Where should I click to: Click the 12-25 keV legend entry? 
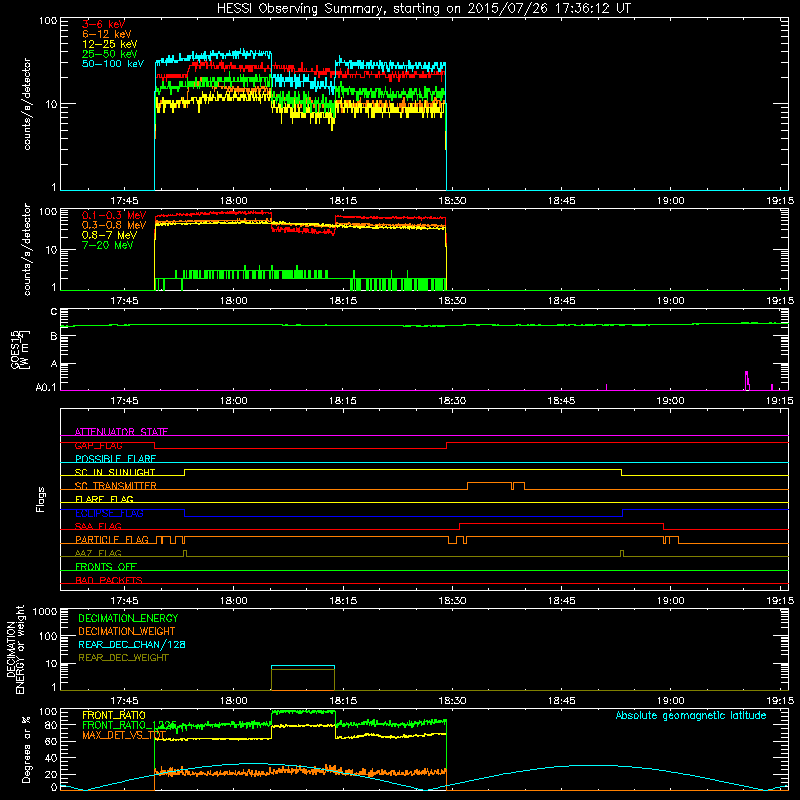110,44
